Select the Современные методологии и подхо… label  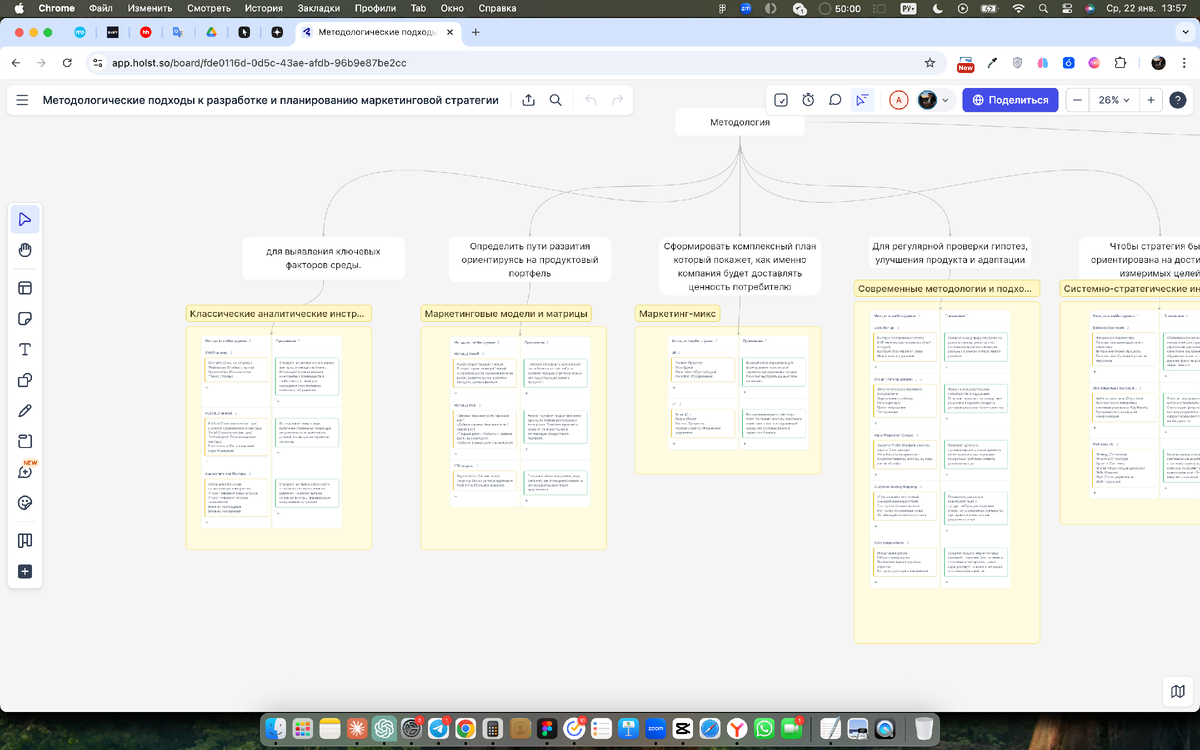click(947, 288)
